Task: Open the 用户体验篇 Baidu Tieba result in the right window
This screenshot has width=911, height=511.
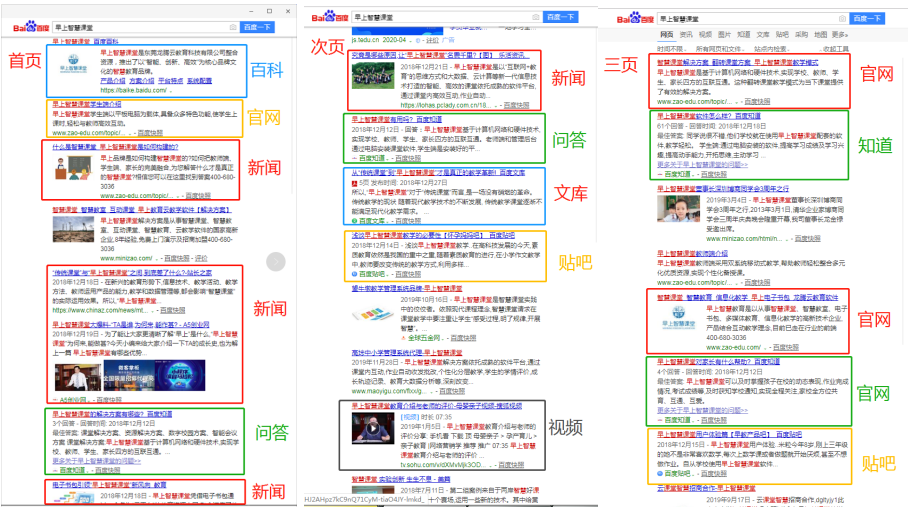Action: point(729,434)
